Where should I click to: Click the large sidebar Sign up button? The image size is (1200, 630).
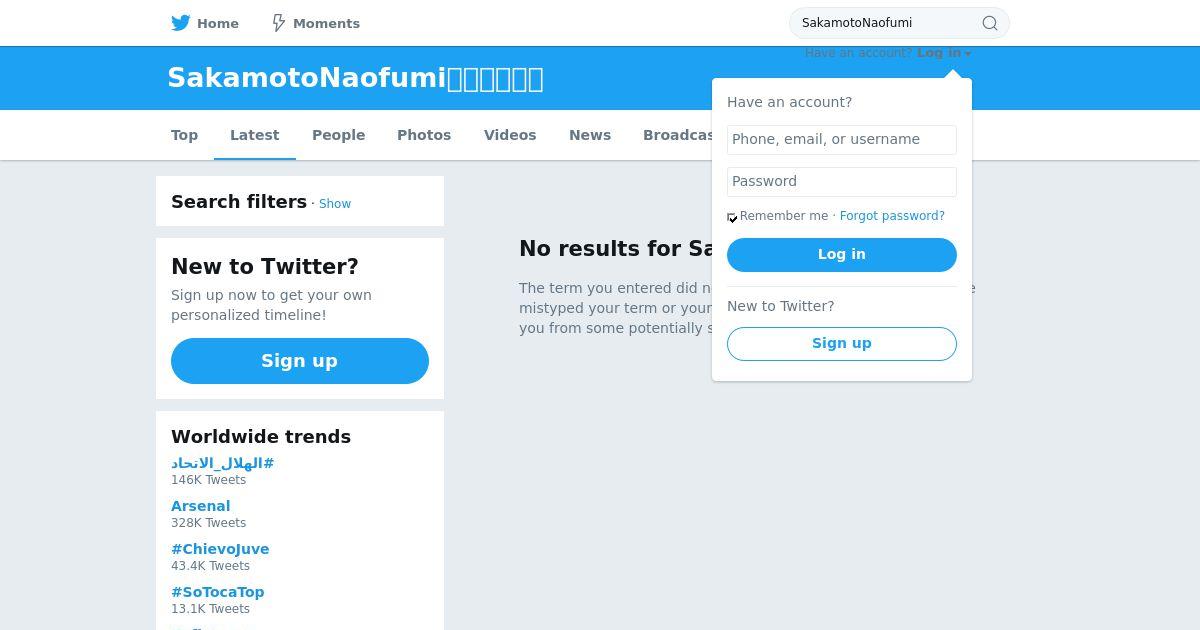300,361
